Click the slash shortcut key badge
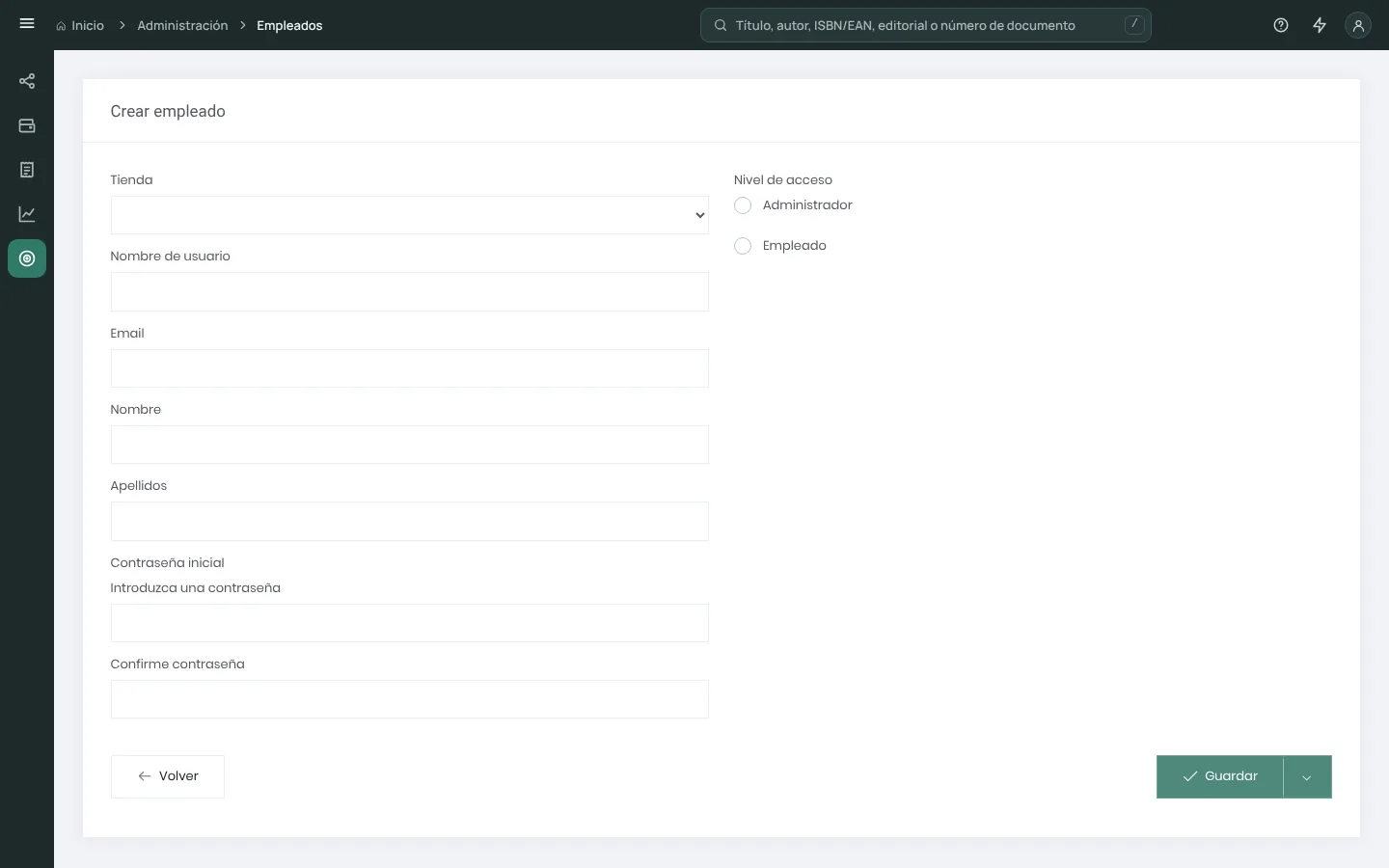Image resolution: width=1389 pixels, height=868 pixels. tap(1134, 24)
